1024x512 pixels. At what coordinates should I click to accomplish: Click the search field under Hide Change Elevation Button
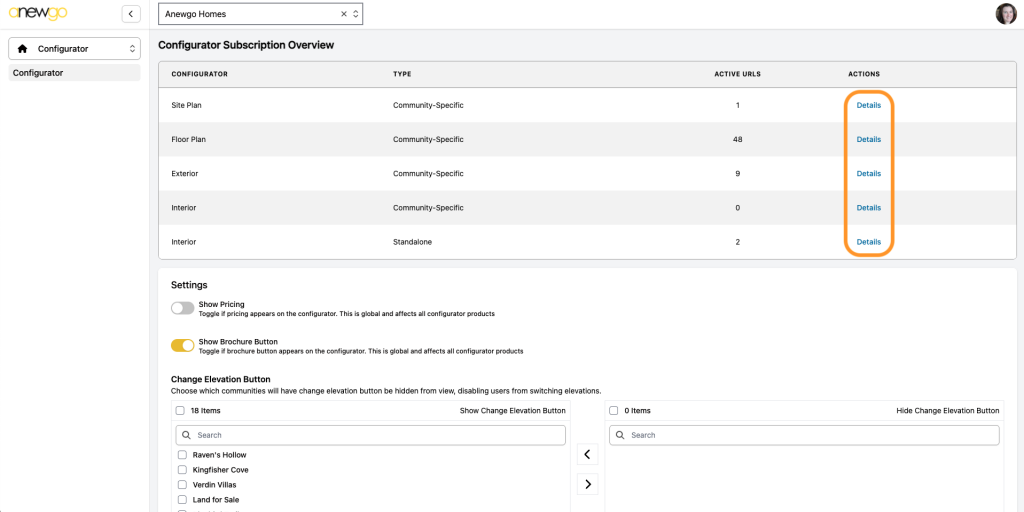(x=804, y=435)
